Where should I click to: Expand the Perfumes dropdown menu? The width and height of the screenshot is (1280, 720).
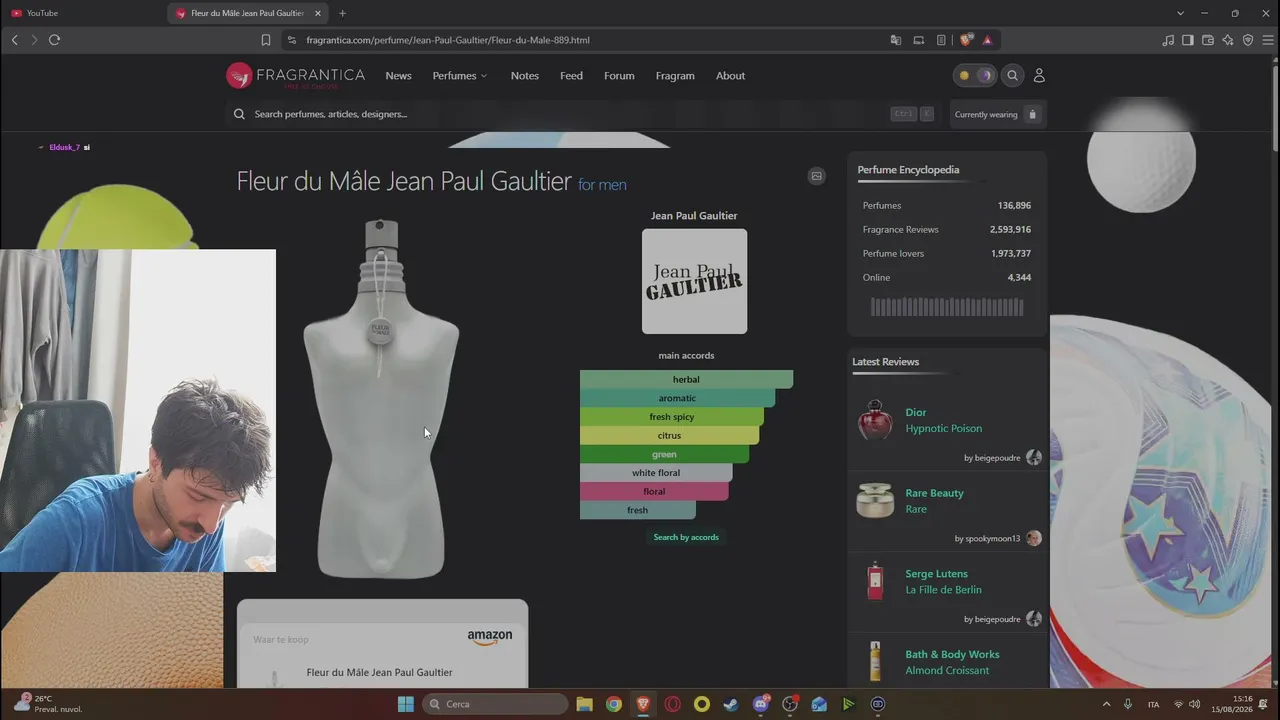click(x=460, y=76)
